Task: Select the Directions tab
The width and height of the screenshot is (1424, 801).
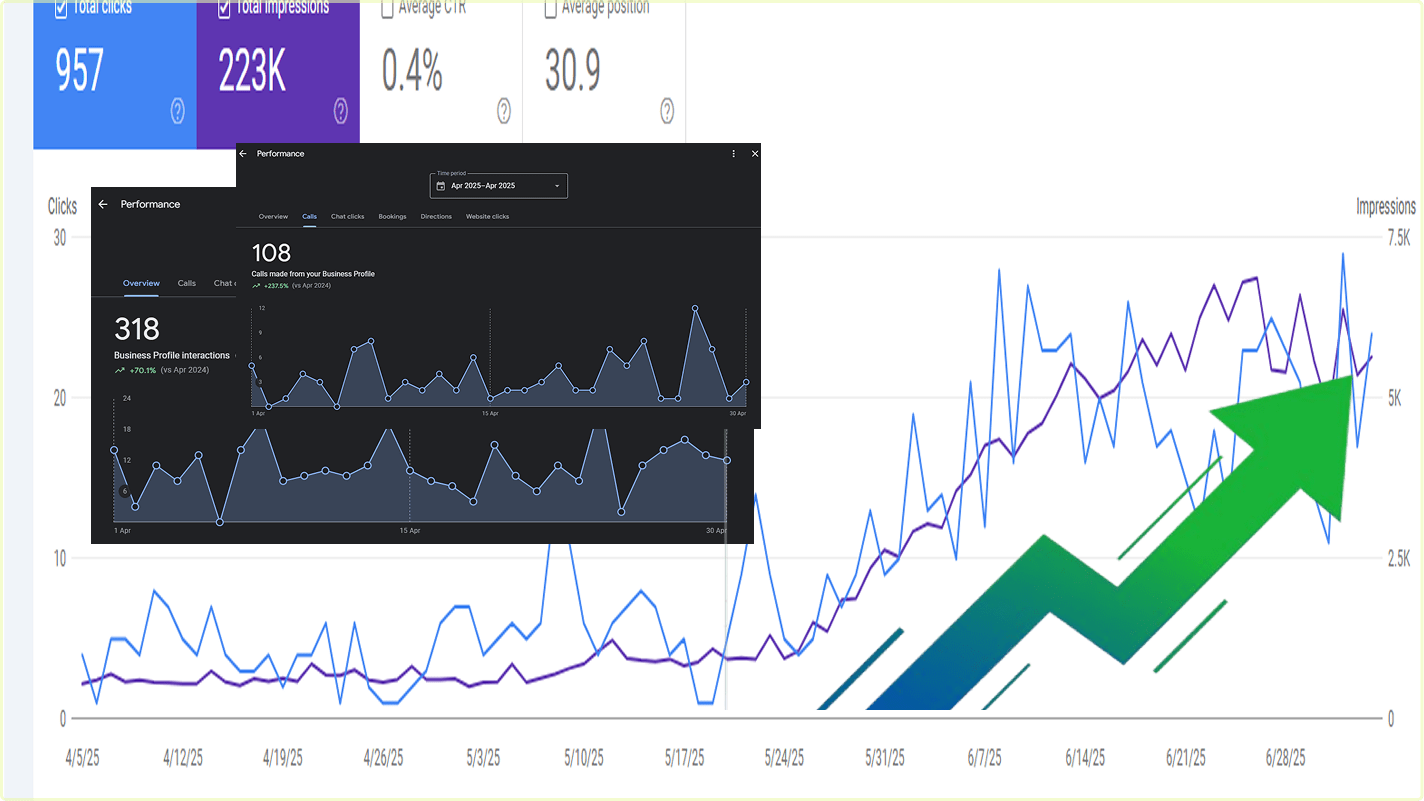Action: (x=436, y=217)
